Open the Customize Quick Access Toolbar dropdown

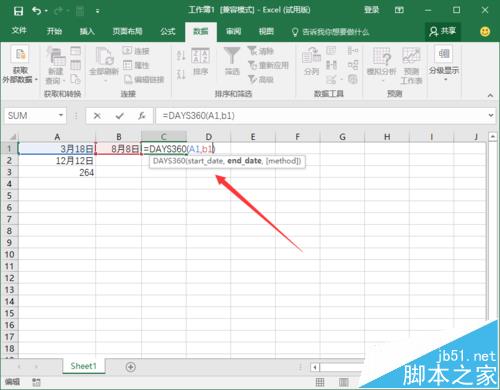[x=97, y=12]
